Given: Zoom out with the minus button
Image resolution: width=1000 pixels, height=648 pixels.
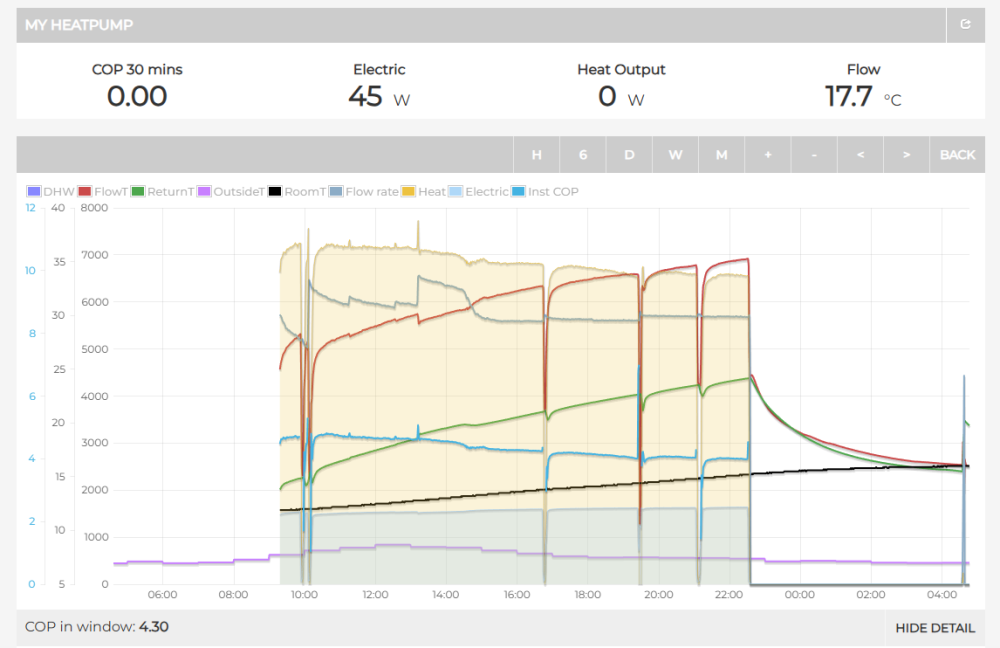Looking at the screenshot, I should 814,155.
